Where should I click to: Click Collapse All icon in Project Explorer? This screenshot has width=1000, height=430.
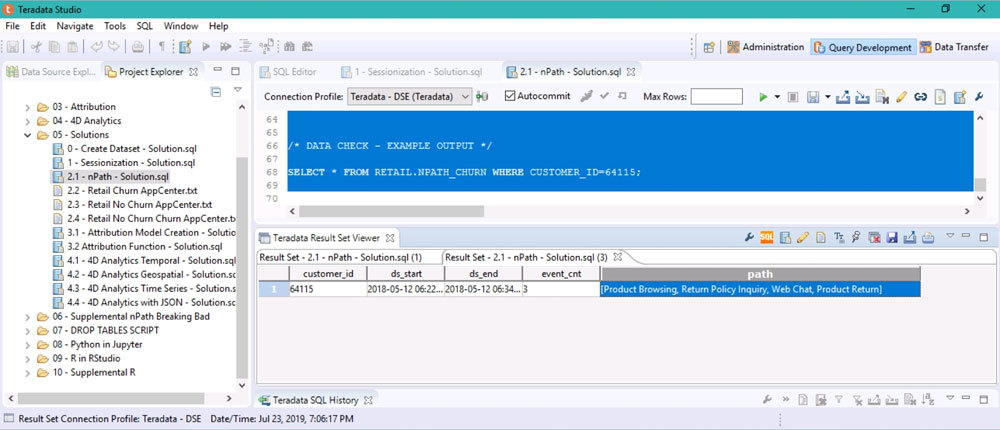(x=216, y=92)
